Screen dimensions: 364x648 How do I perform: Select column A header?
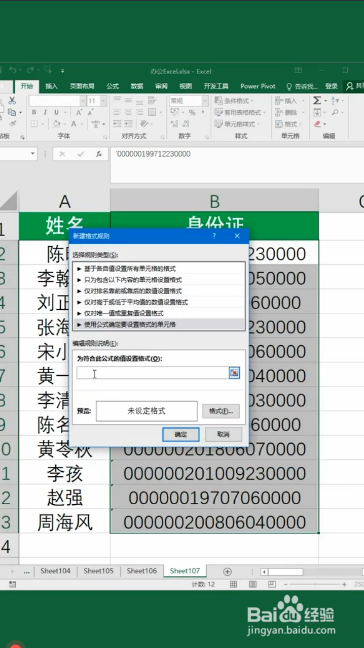[x=64, y=201]
